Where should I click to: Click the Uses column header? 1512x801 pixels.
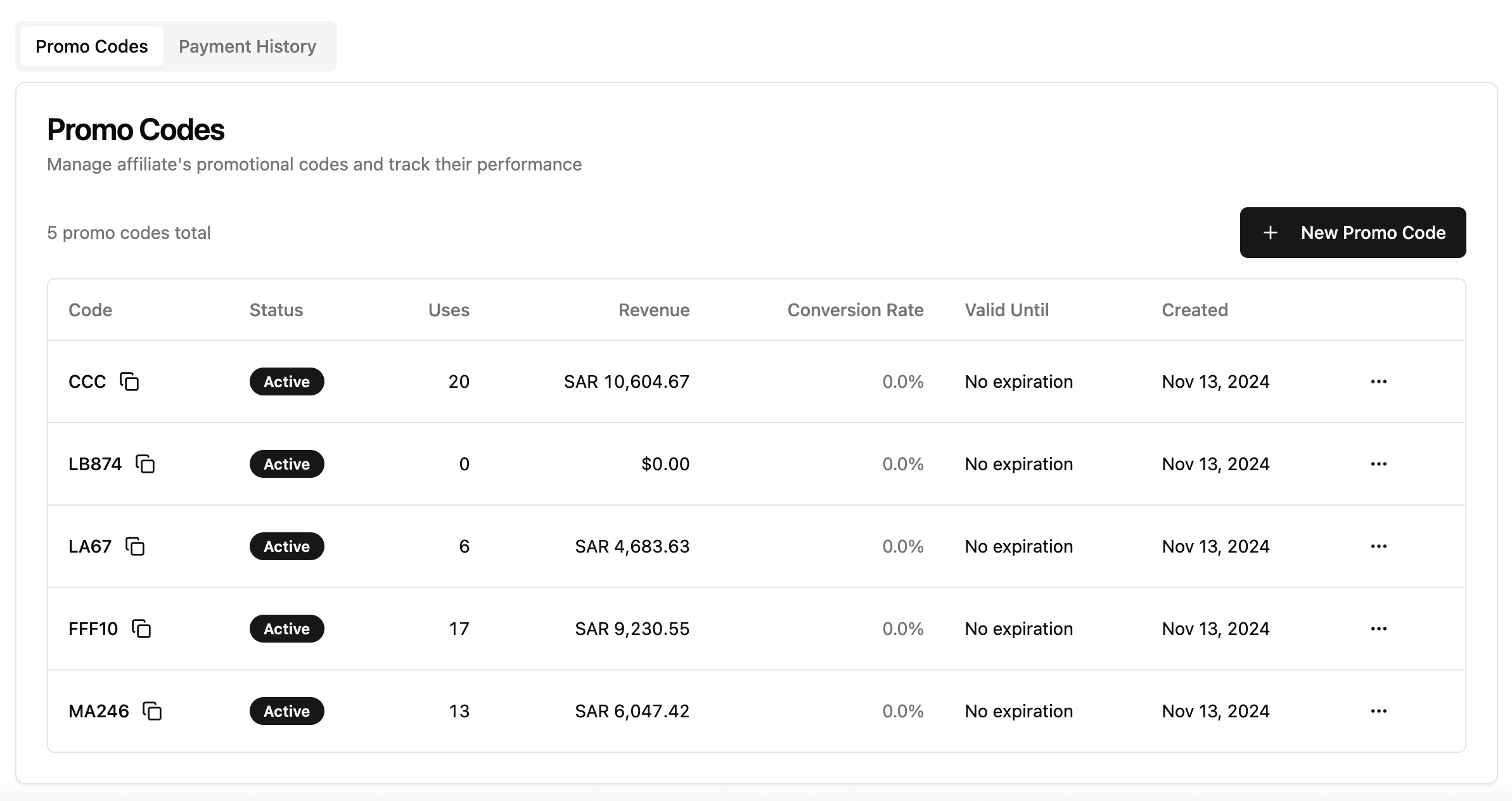pos(449,310)
